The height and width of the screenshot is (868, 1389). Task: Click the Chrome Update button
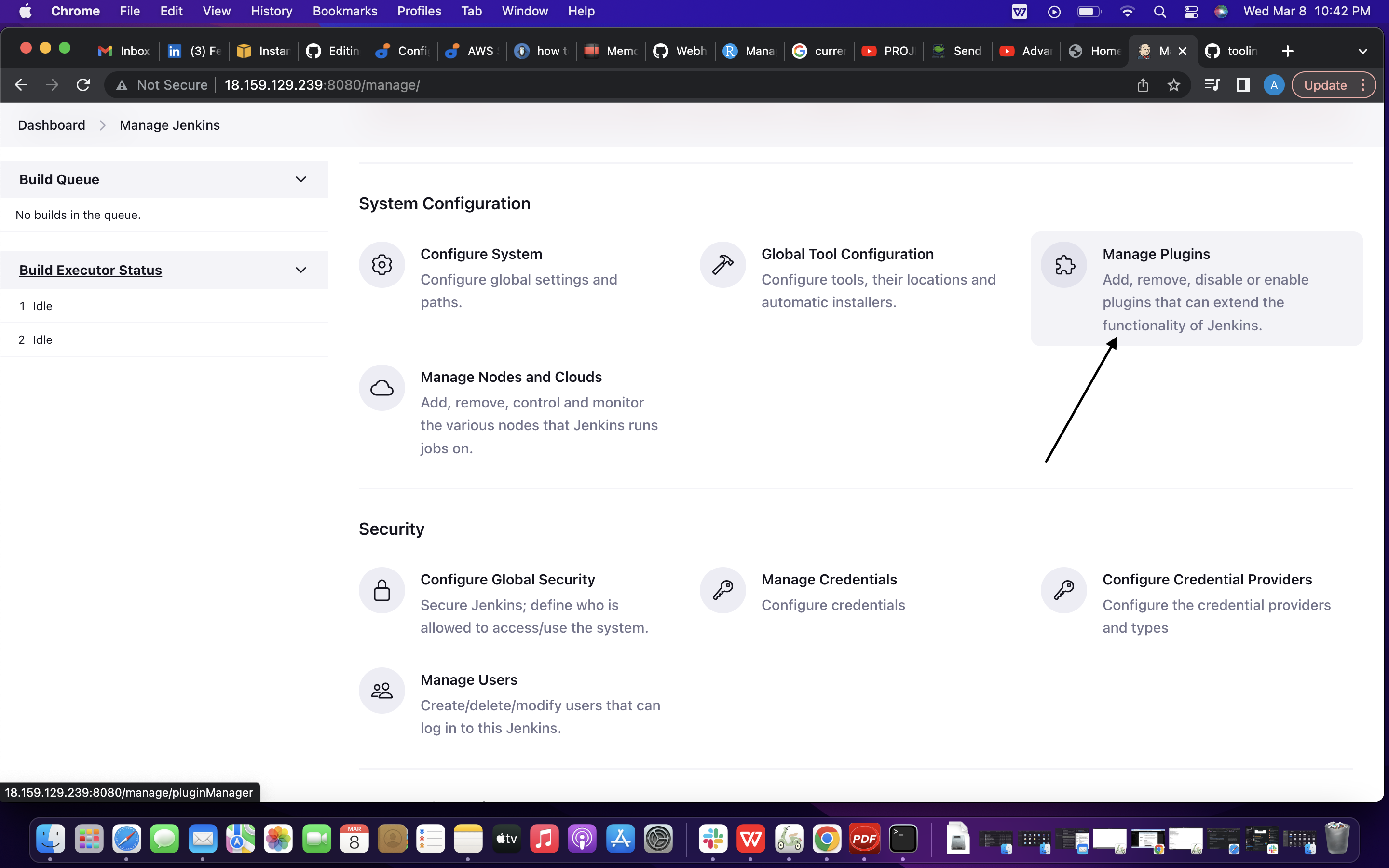coord(1325,85)
